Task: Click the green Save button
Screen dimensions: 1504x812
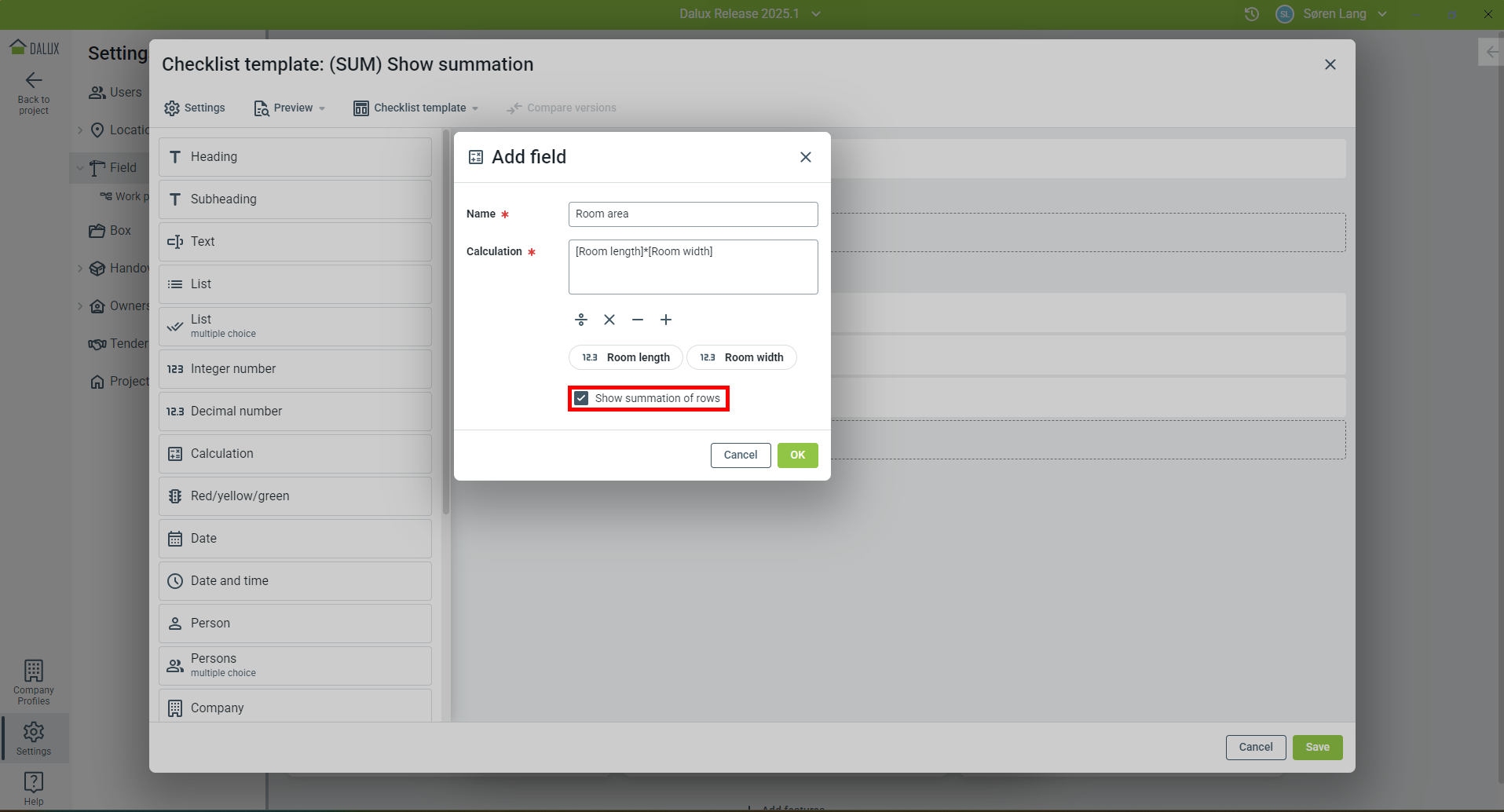Action: pyautogui.click(x=1317, y=748)
